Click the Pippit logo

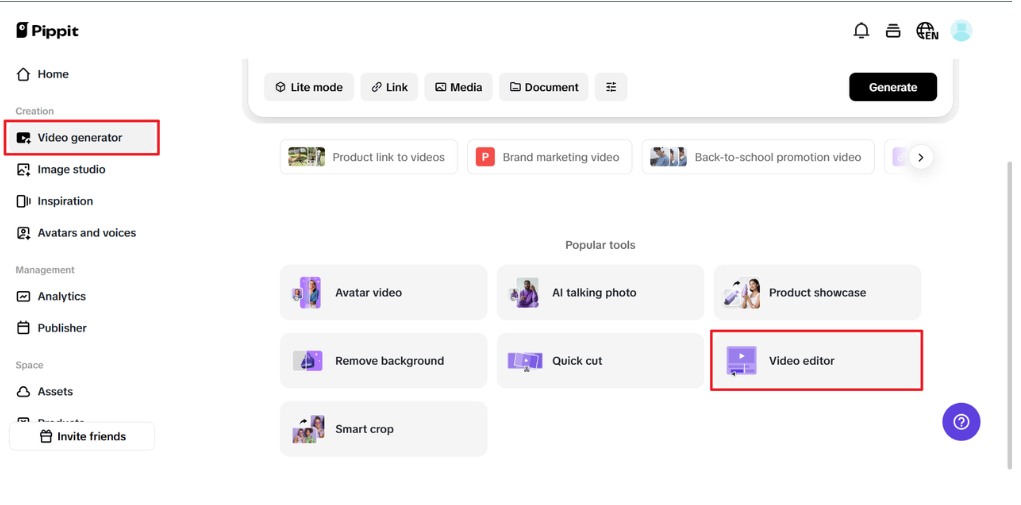point(47,31)
